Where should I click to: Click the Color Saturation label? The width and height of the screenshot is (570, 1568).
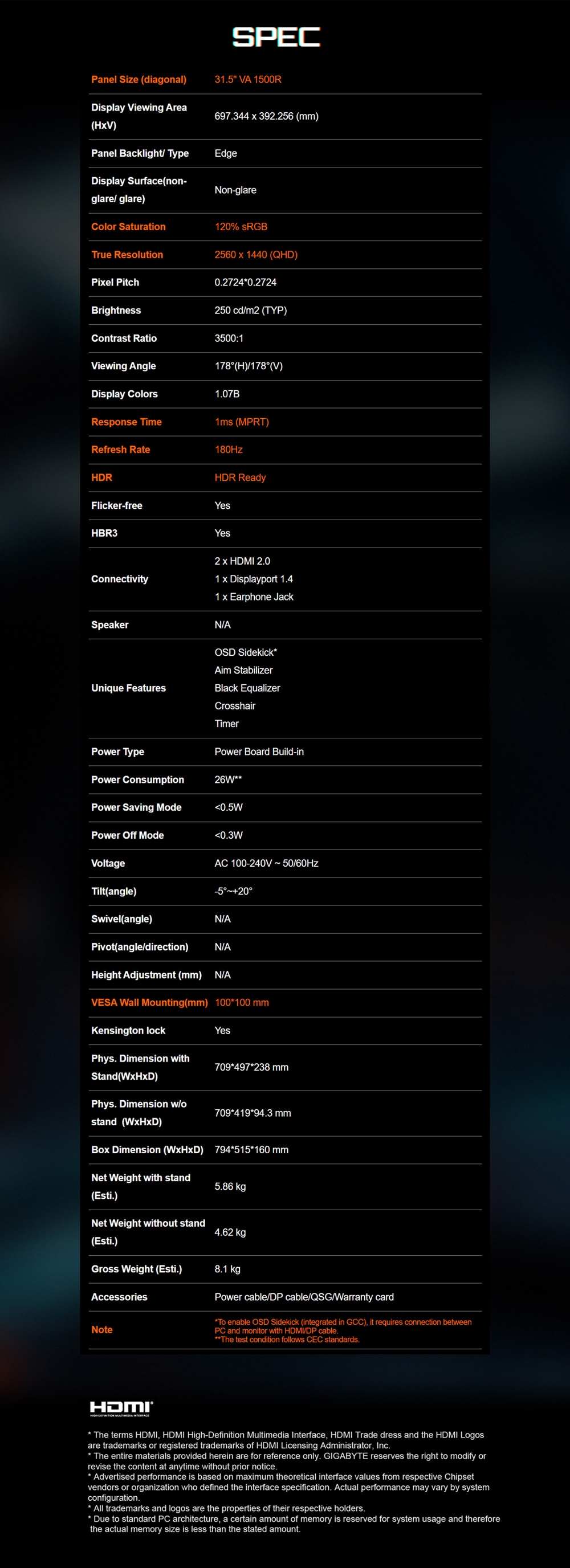(128, 227)
